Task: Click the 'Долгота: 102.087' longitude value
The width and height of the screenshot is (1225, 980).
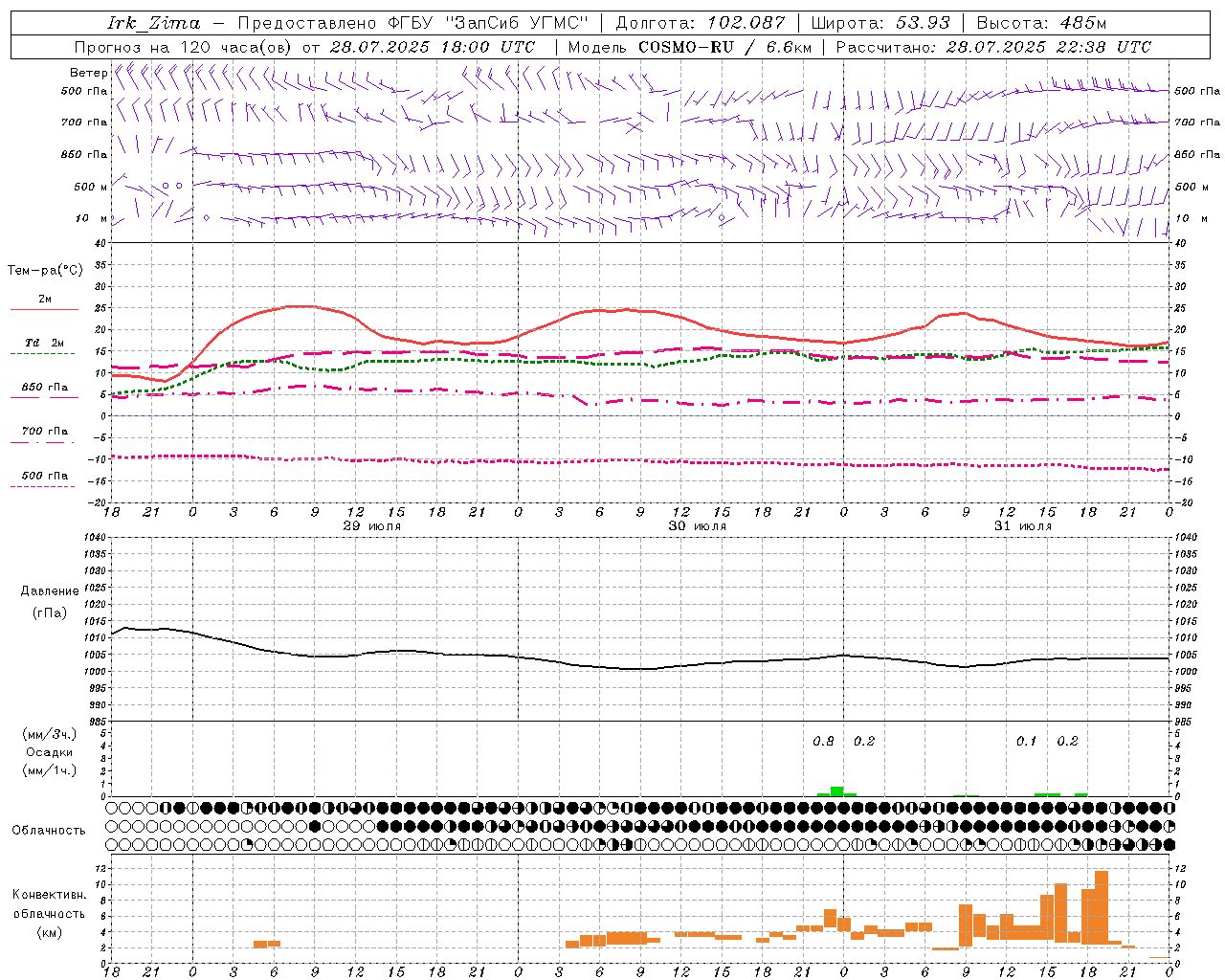Action: pos(701,23)
